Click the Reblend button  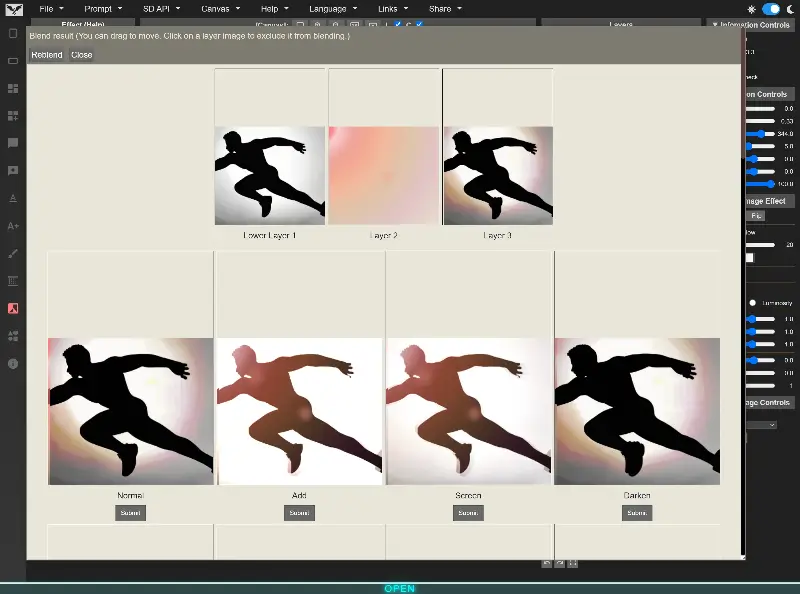click(47, 55)
